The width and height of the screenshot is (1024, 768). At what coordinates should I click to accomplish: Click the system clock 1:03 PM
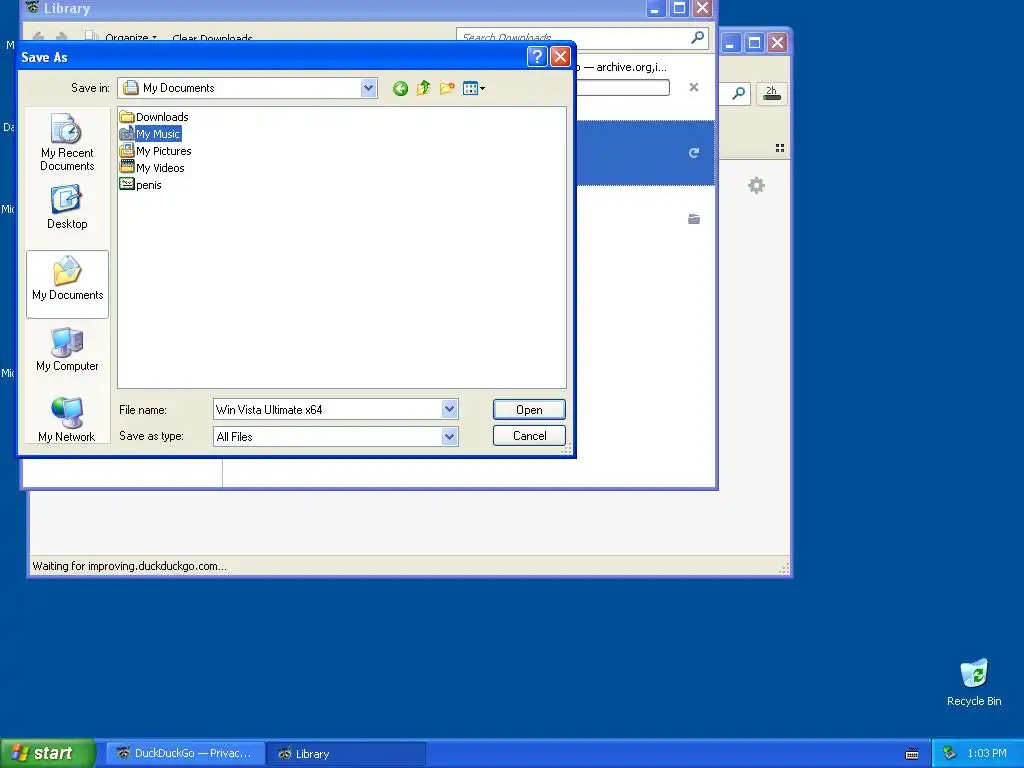tap(987, 753)
